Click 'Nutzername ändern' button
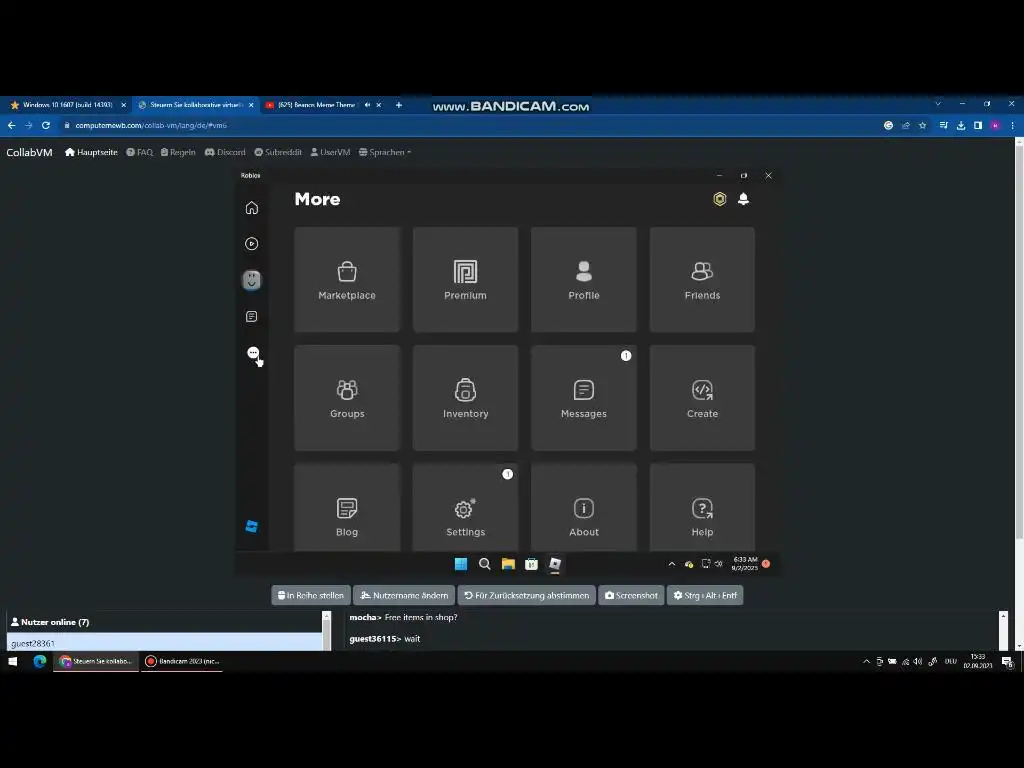The image size is (1024, 768). click(404, 596)
